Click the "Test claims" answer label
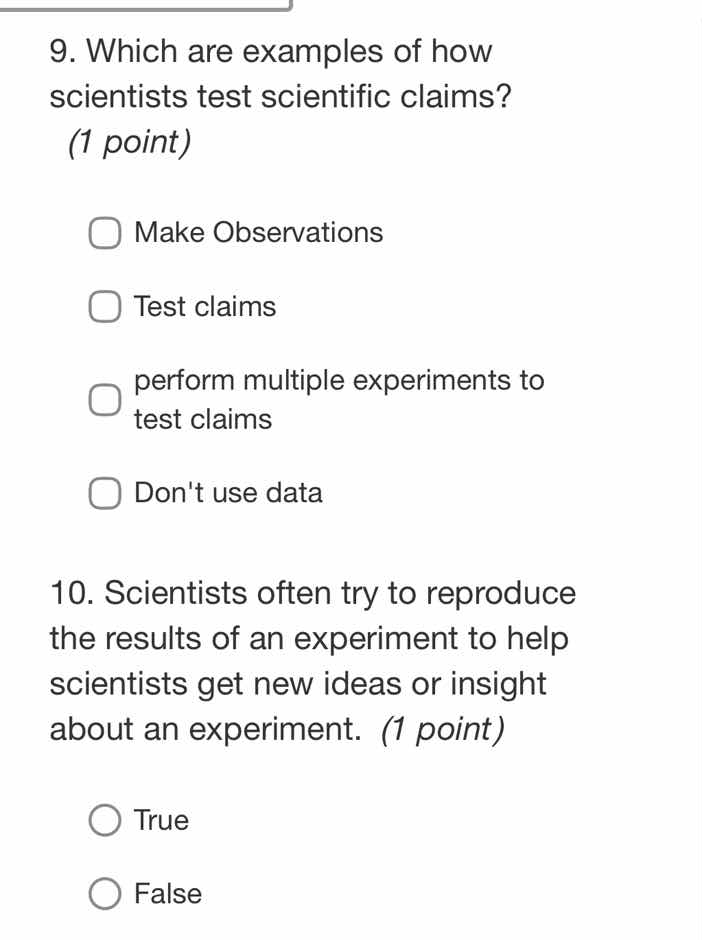 point(204,307)
